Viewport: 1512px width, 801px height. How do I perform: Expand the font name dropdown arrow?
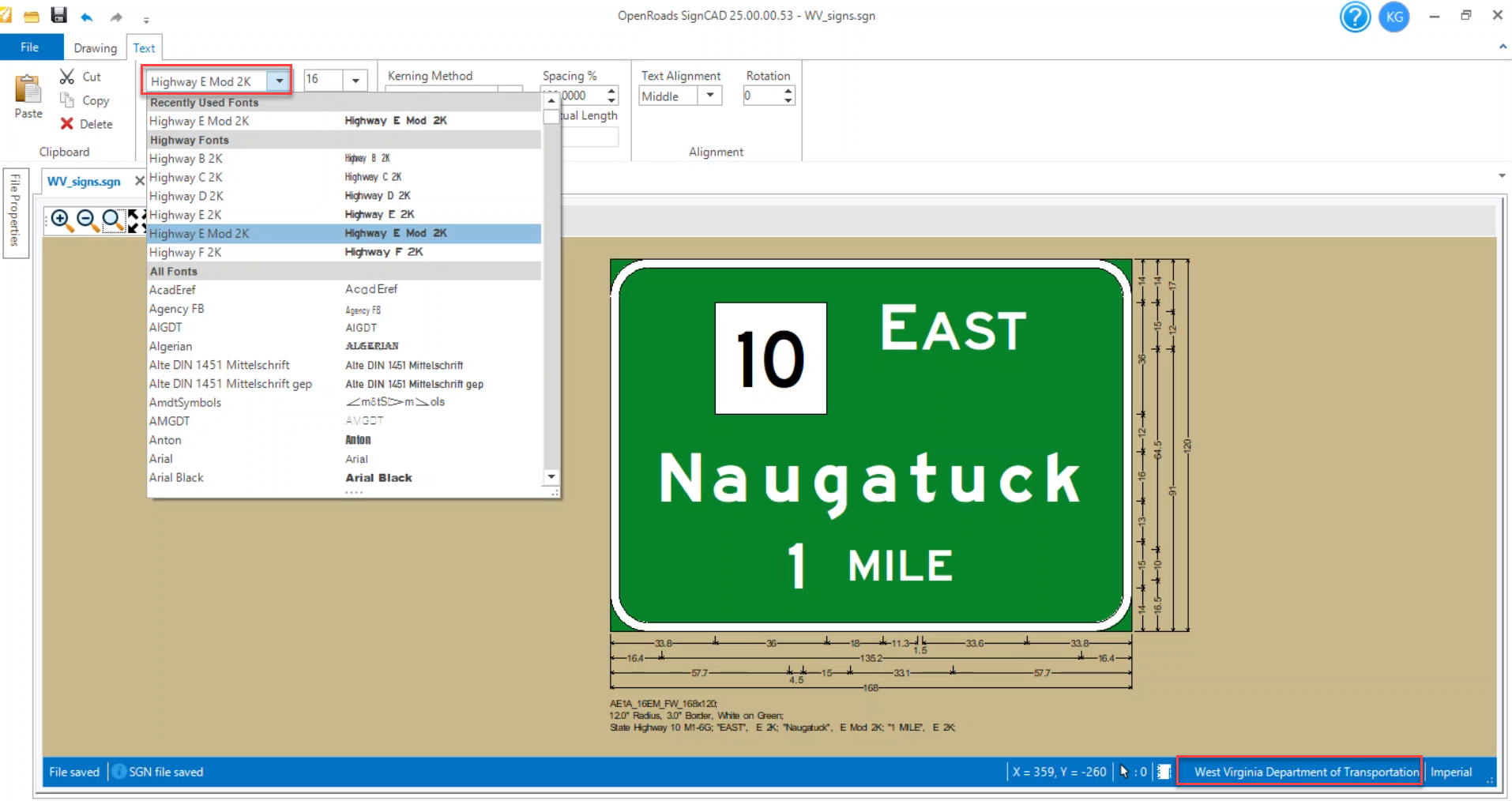click(x=279, y=81)
